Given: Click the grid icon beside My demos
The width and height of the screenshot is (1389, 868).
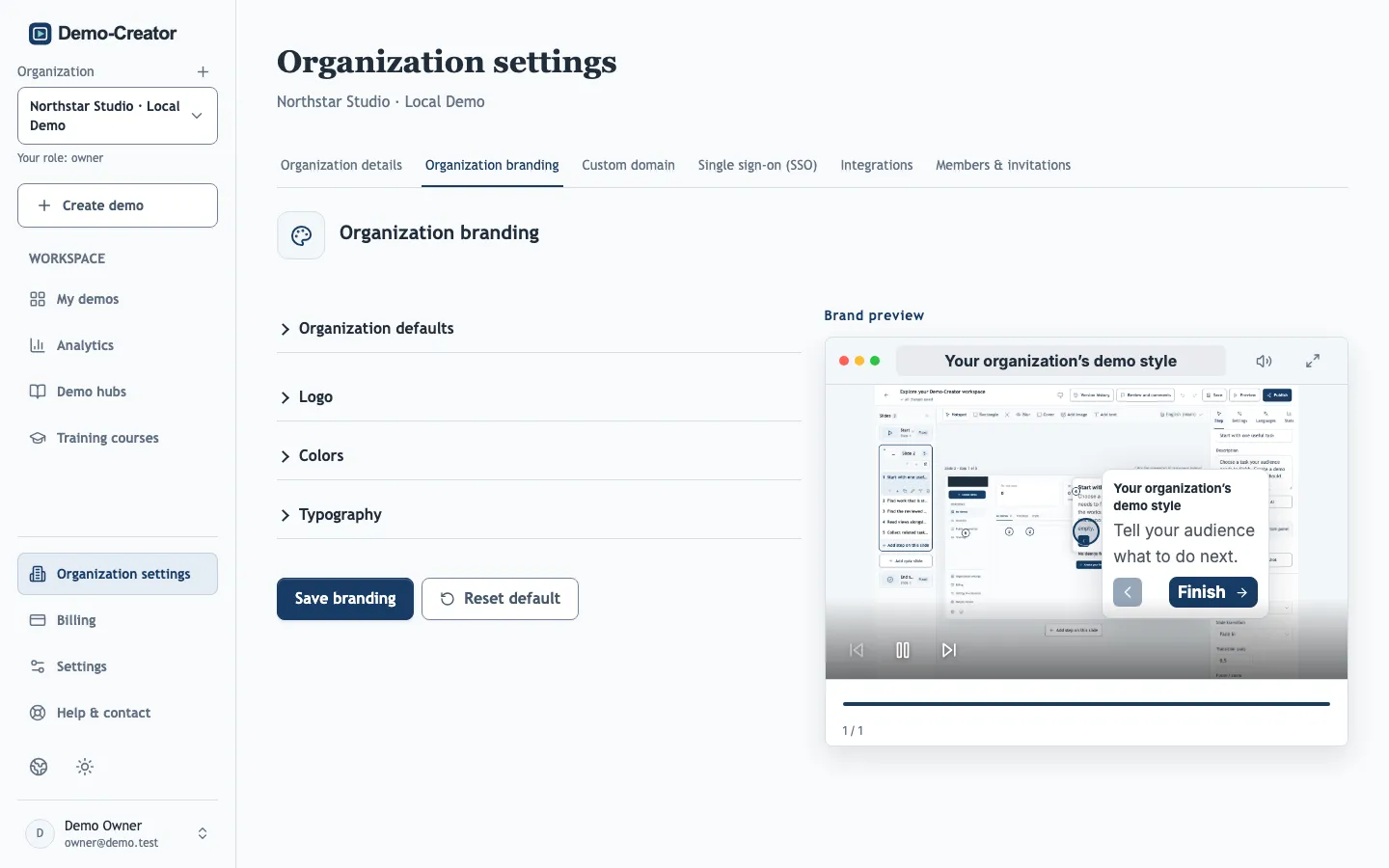Looking at the screenshot, I should pyautogui.click(x=38, y=299).
